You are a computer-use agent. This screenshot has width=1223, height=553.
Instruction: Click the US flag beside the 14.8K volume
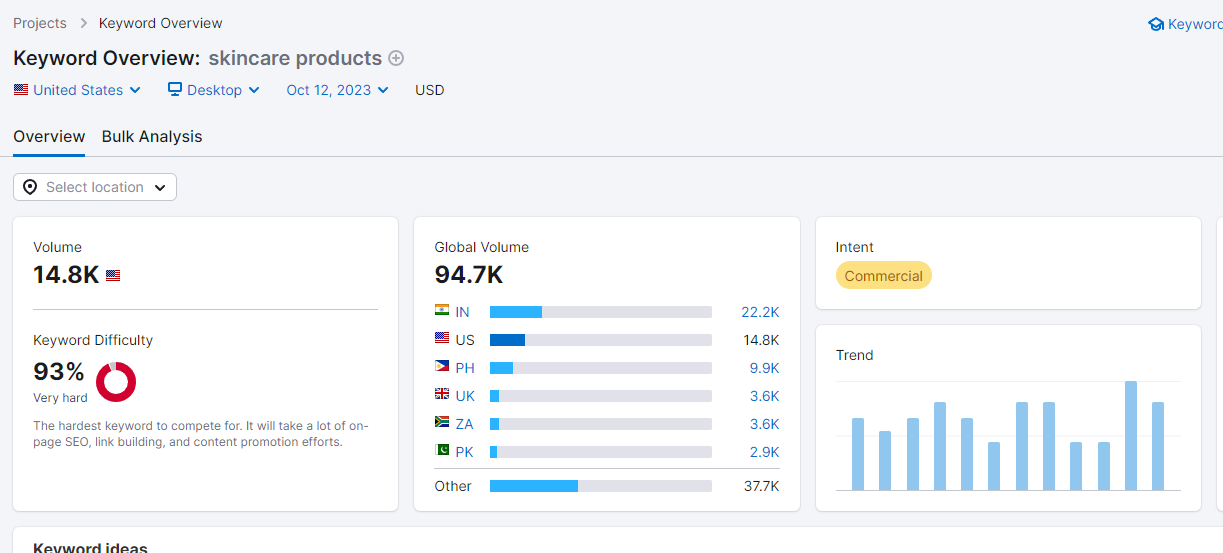[x=113, y=275]
